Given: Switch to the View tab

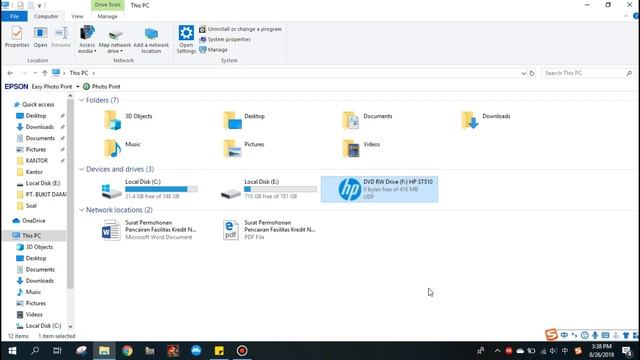Looking at the screenshot, I should coord(77,16).
